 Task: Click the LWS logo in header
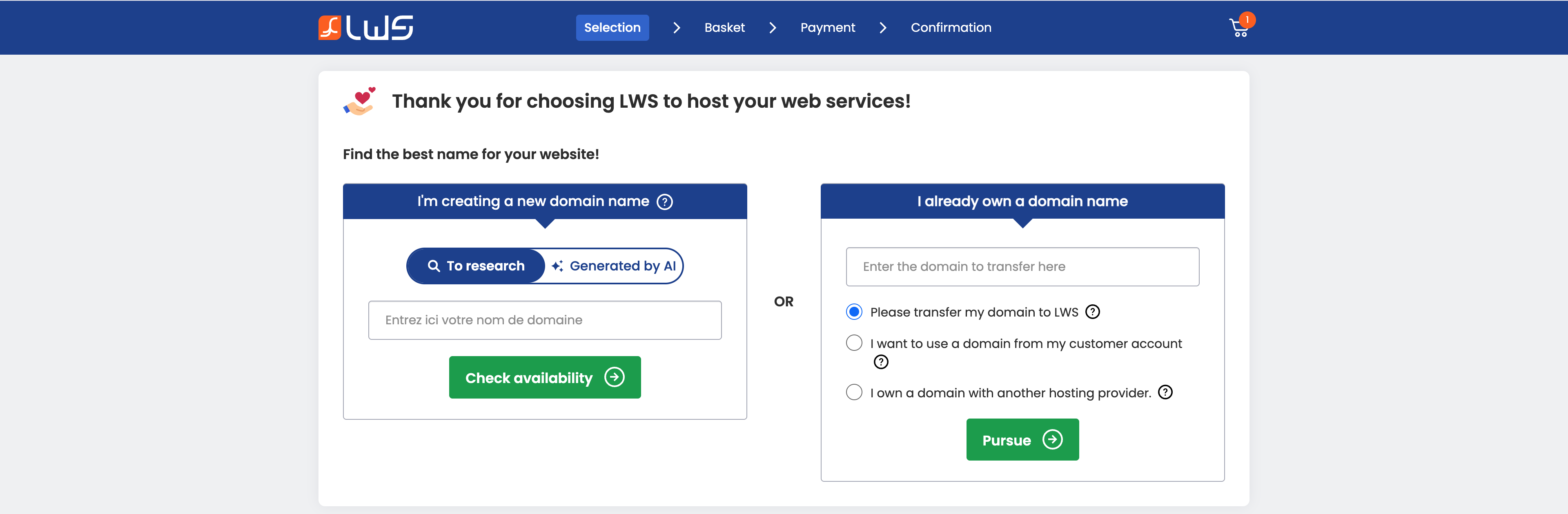tap(365, 27)
